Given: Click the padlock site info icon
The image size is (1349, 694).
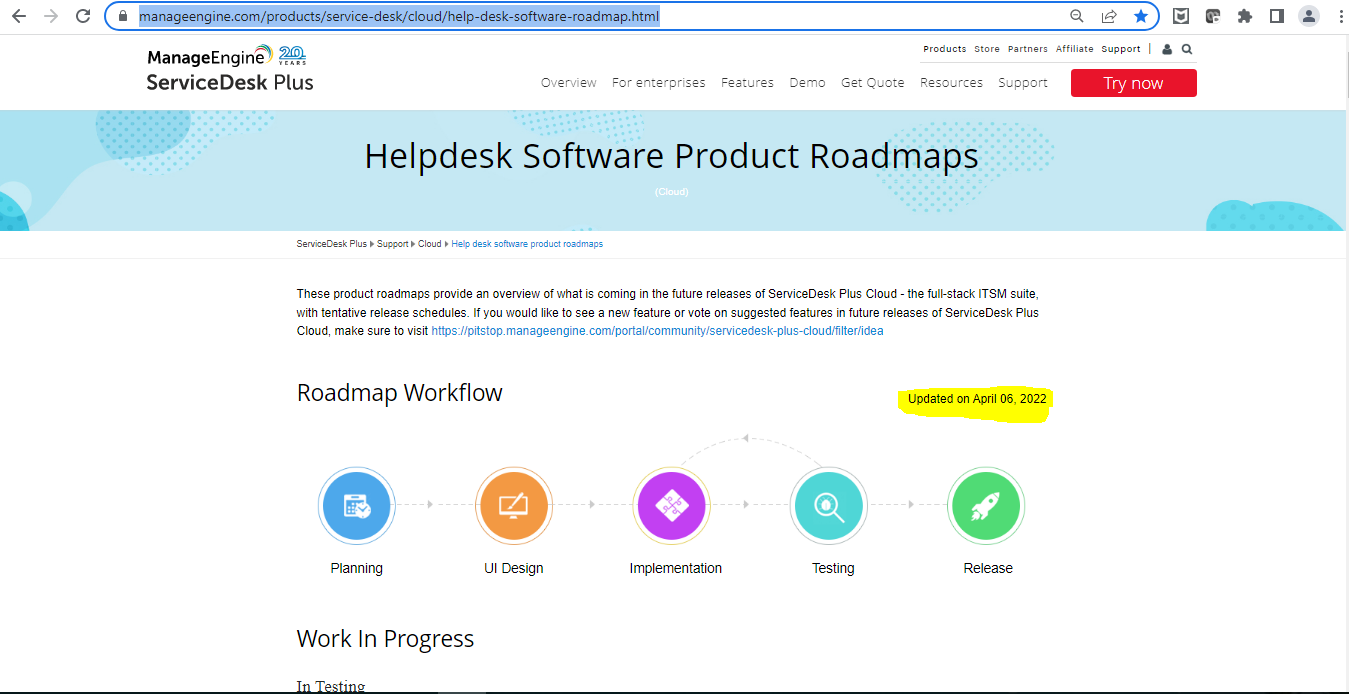Looking at the screenshot, I should (x=123, y=16).
